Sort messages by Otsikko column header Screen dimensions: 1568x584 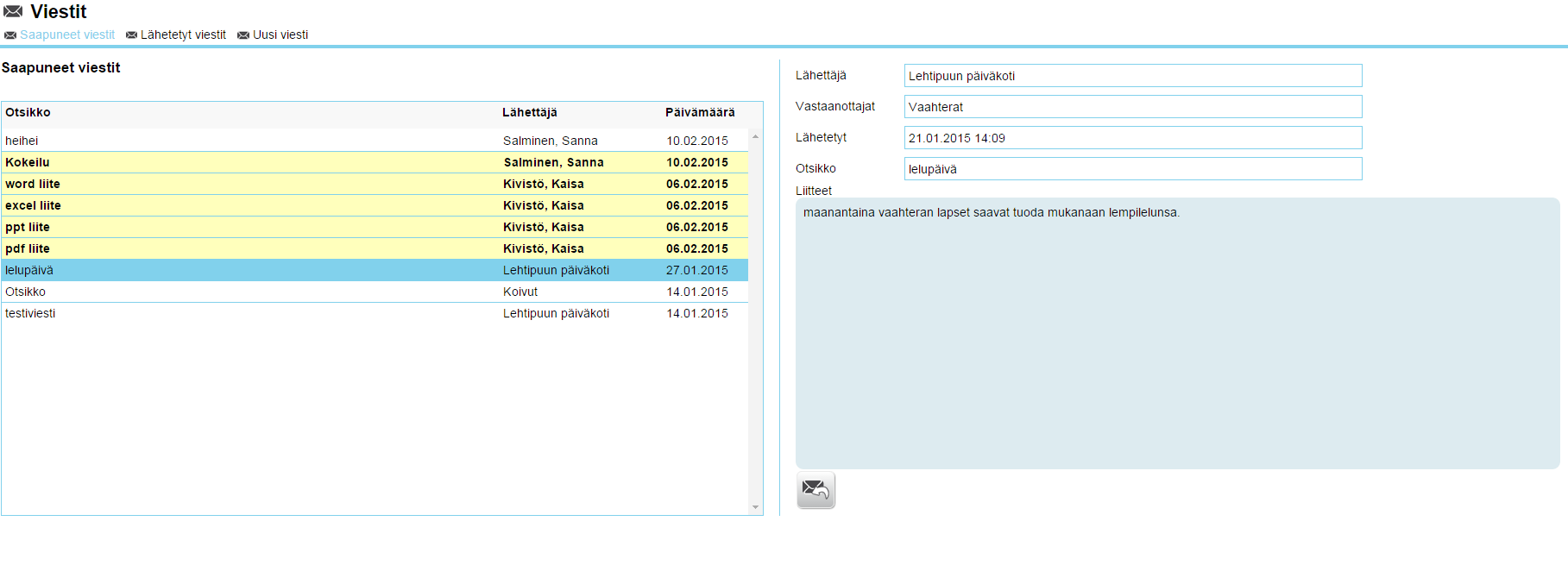pyautogui.click(x=28, y=112)
